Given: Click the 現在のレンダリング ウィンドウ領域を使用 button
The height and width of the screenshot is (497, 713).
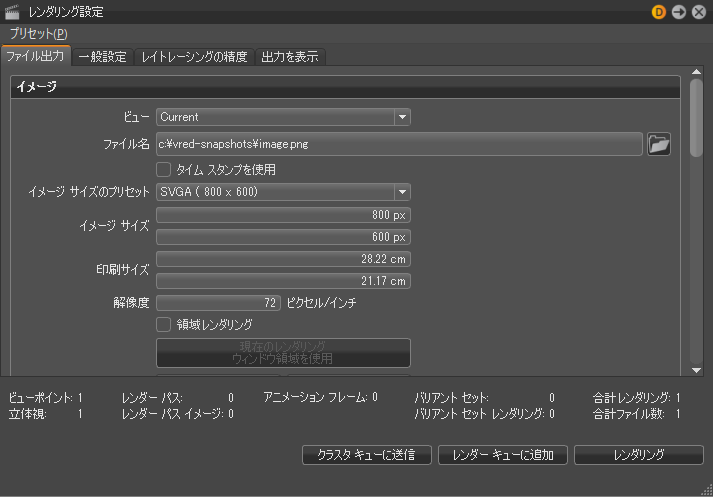Looking at the screenshot, I should [283, 353].
